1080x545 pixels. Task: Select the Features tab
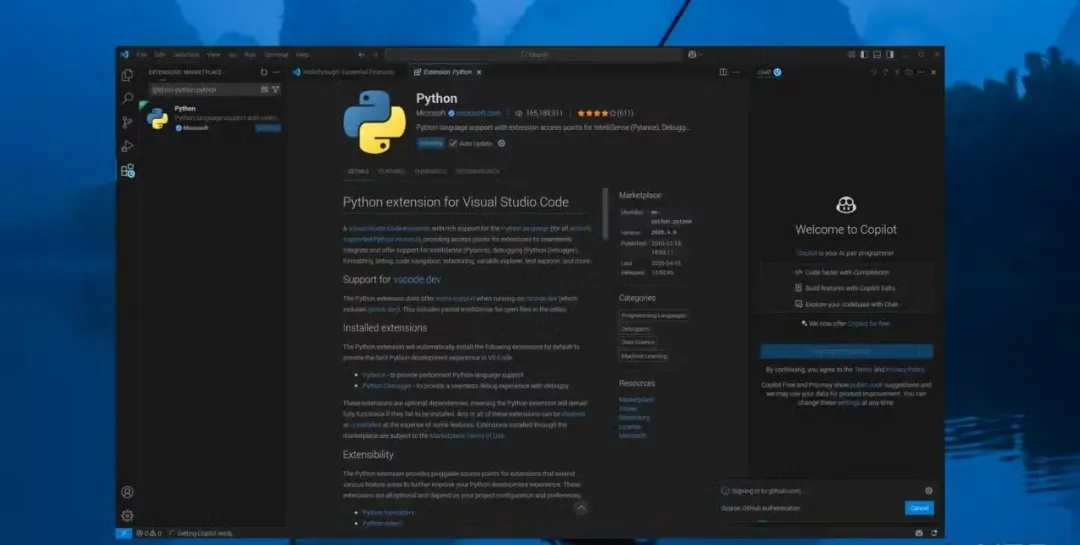point(391,172)
